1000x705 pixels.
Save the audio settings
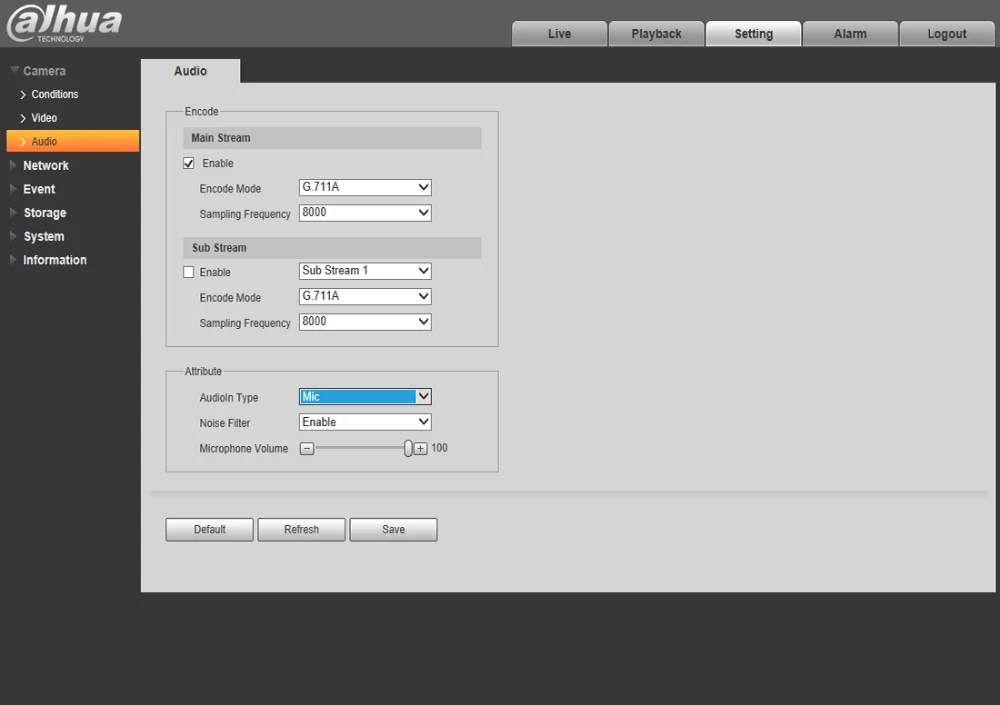393,530
